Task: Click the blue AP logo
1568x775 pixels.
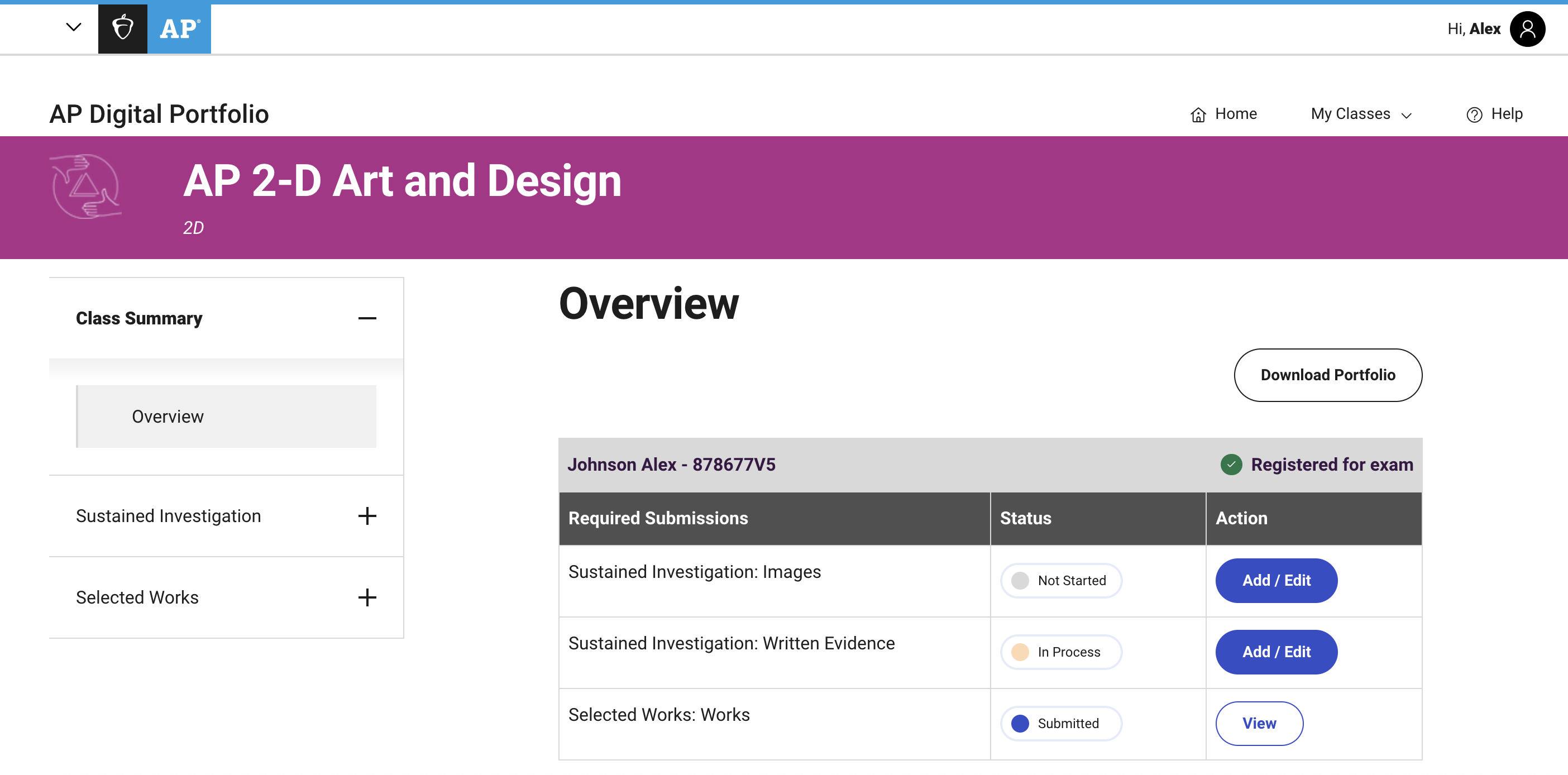Action: 179,28
